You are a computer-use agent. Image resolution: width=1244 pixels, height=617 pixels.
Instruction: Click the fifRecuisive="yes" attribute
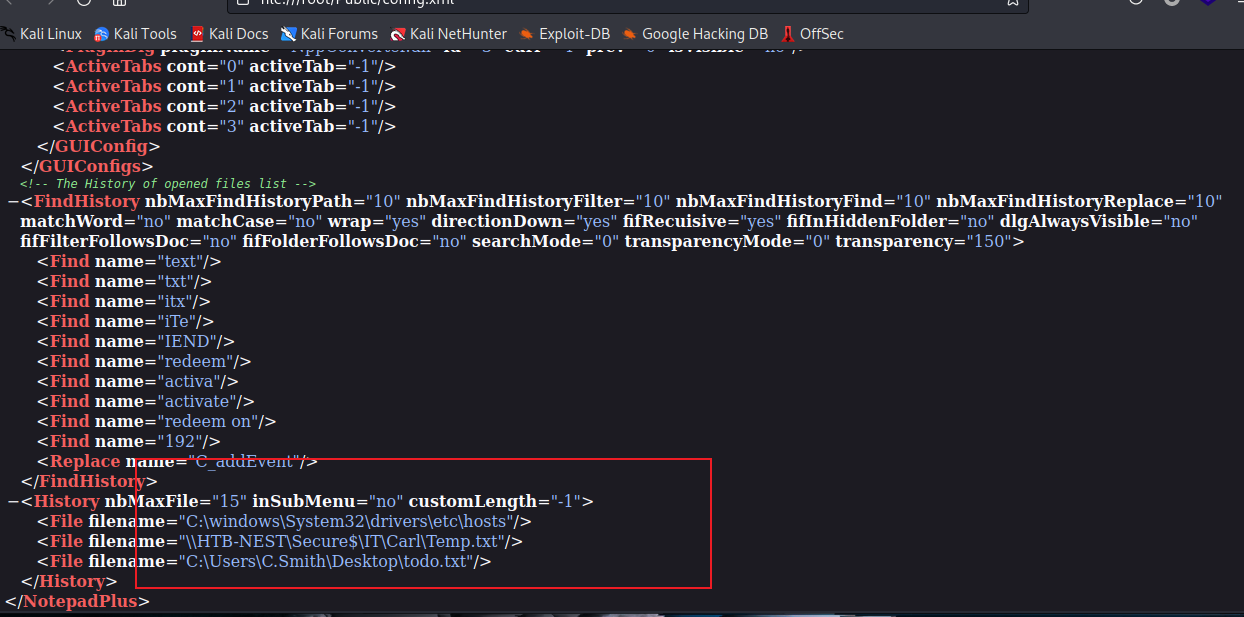point(702,221)
